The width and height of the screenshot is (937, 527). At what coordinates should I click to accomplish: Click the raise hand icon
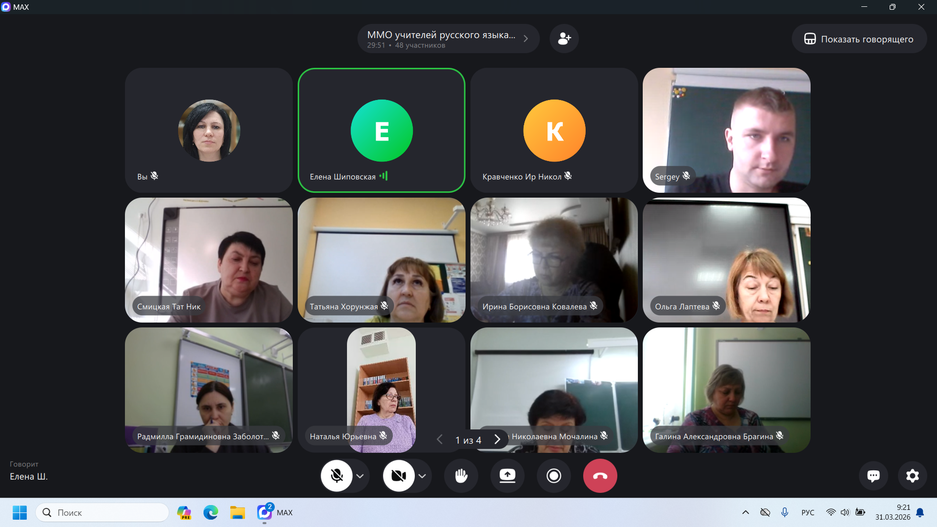tap(461, 476)
